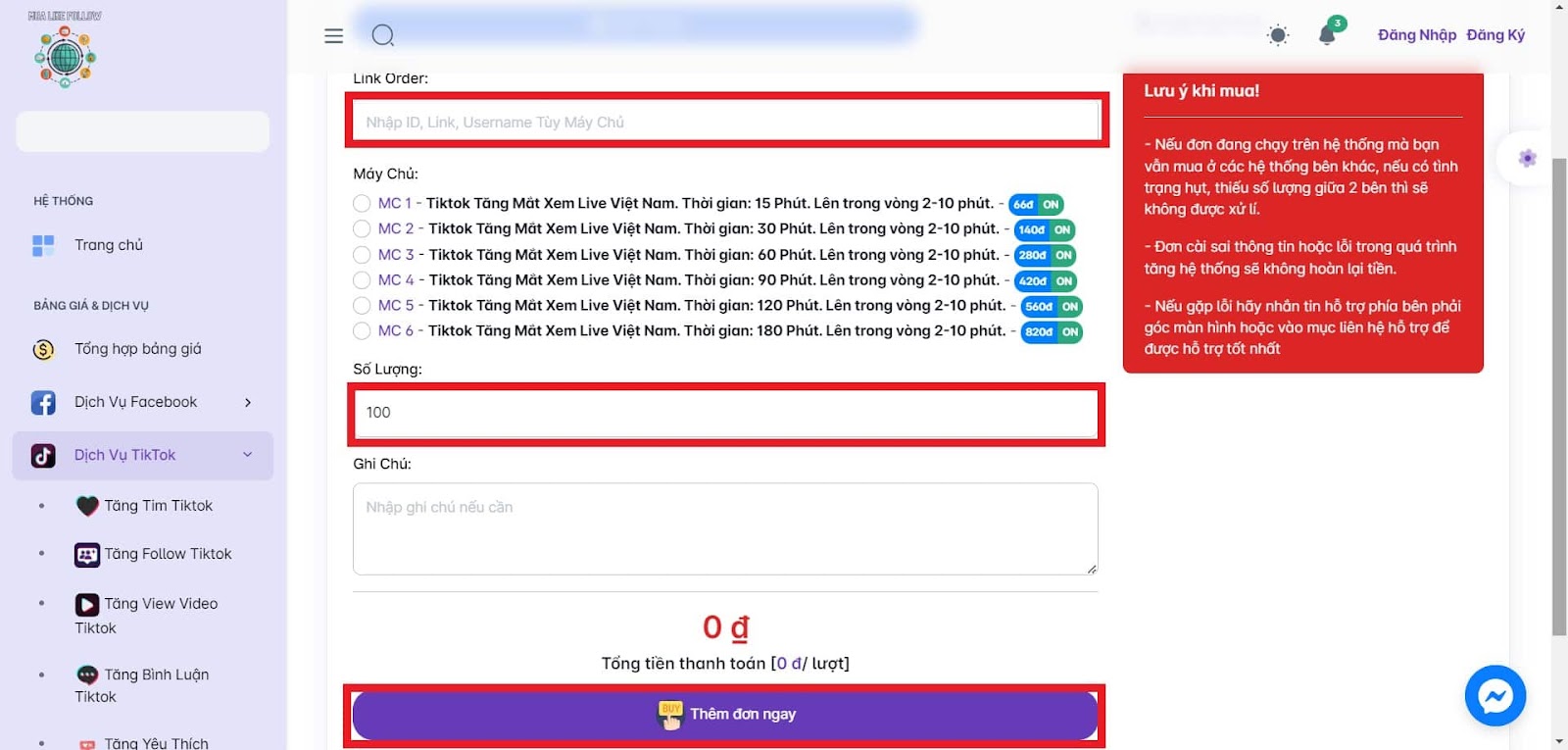Click the Tổng hợp bảng giá coin icon

pos(43,349)
